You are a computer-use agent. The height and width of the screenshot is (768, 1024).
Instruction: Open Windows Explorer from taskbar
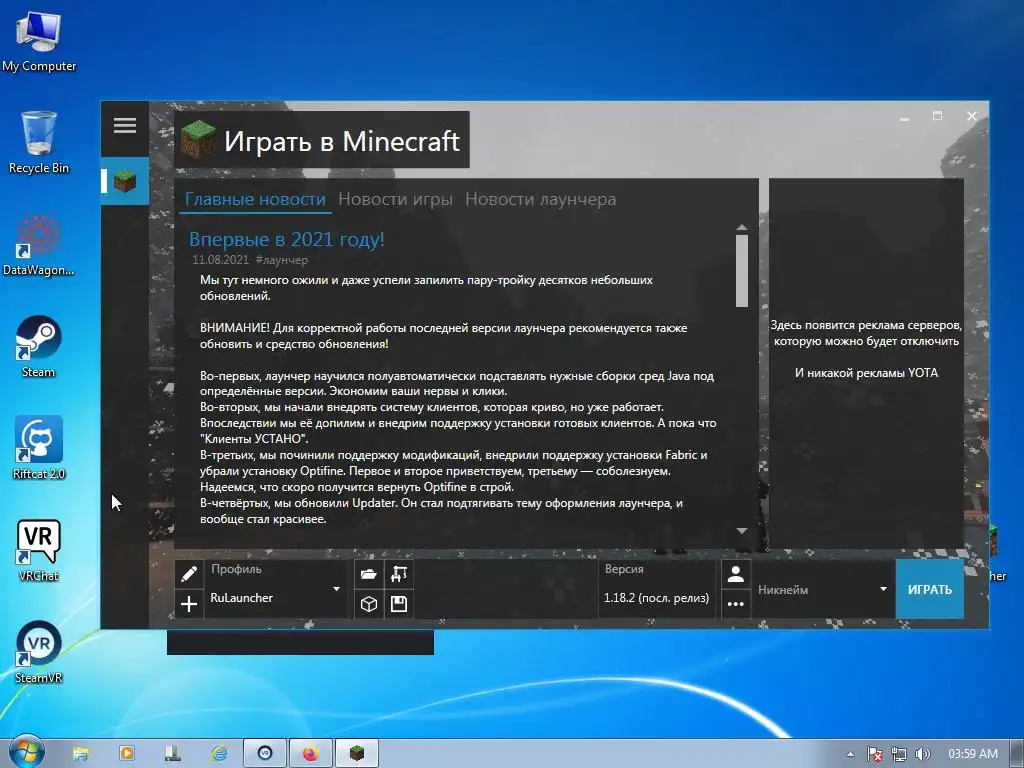[80, 754]
